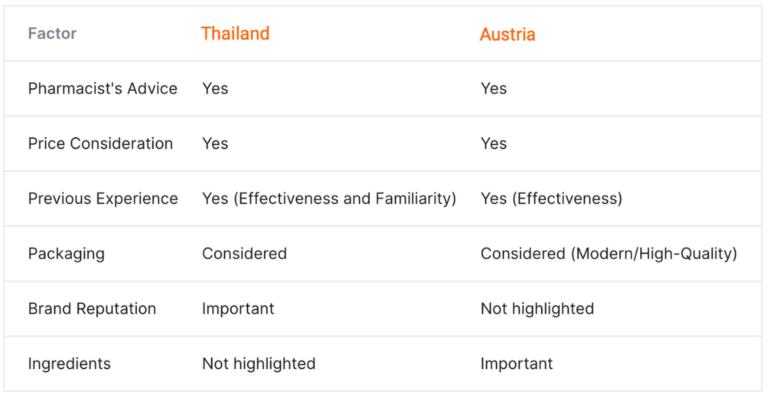Click the Factor column header
The width and height of the screenshot is (768, 398).
(52, 33)
